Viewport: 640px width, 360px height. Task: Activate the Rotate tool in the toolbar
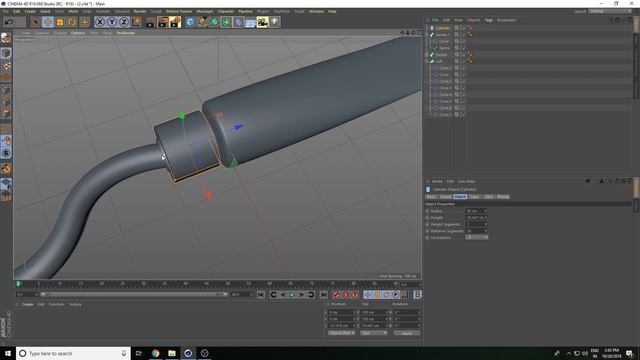[x=72, y=22]
